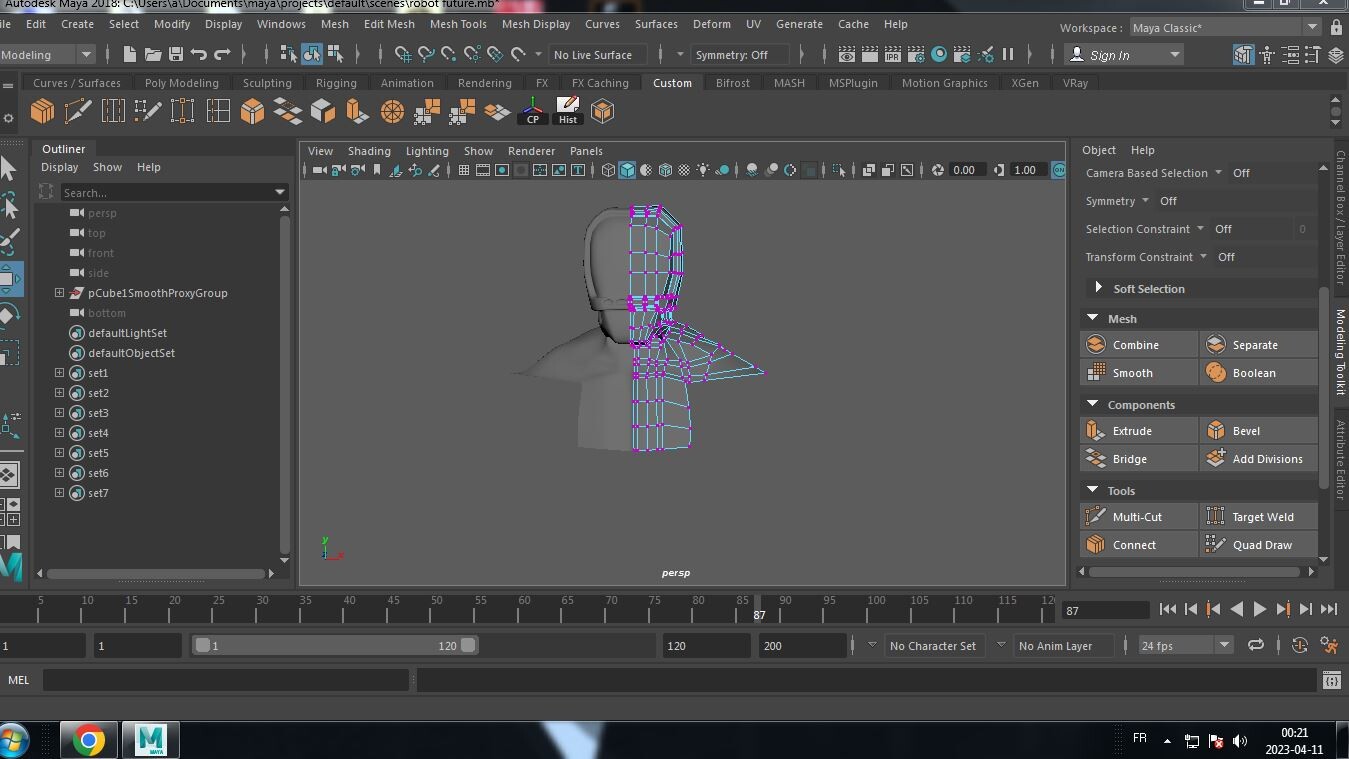Expand the set1 node in Outliner

pyautogui.click(x=59, y=373)
